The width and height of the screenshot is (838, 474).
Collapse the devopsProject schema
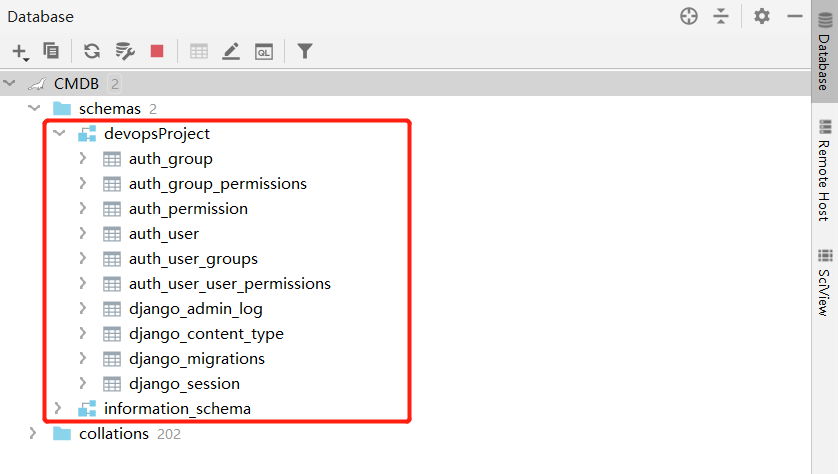click(x=59, y=134)
